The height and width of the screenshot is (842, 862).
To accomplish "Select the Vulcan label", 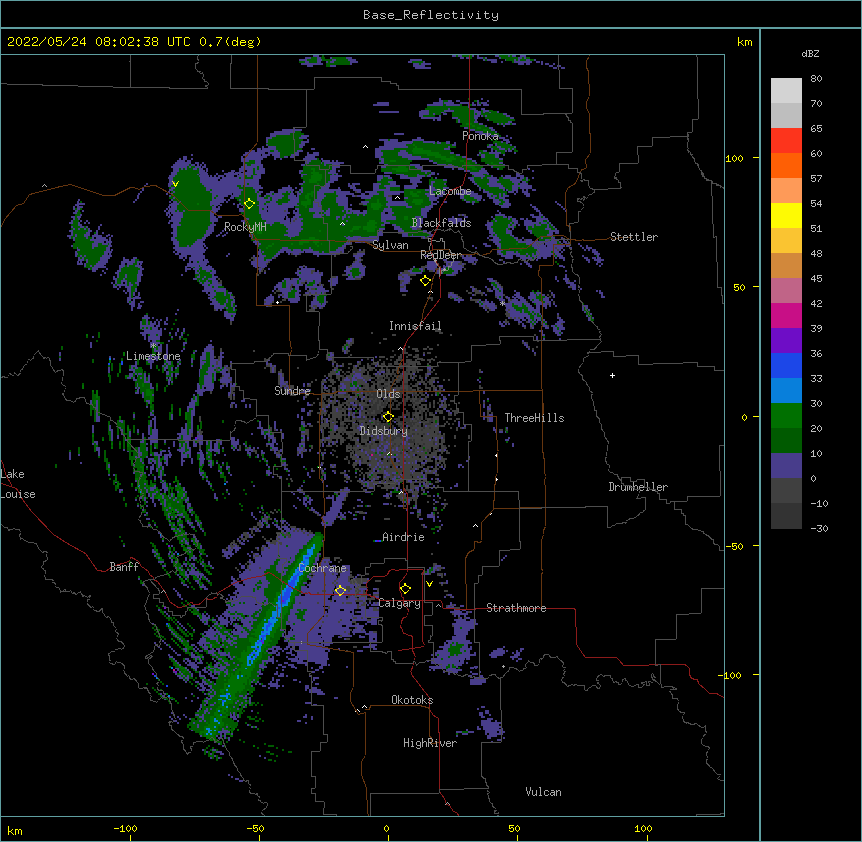I will tap(543, 792).
